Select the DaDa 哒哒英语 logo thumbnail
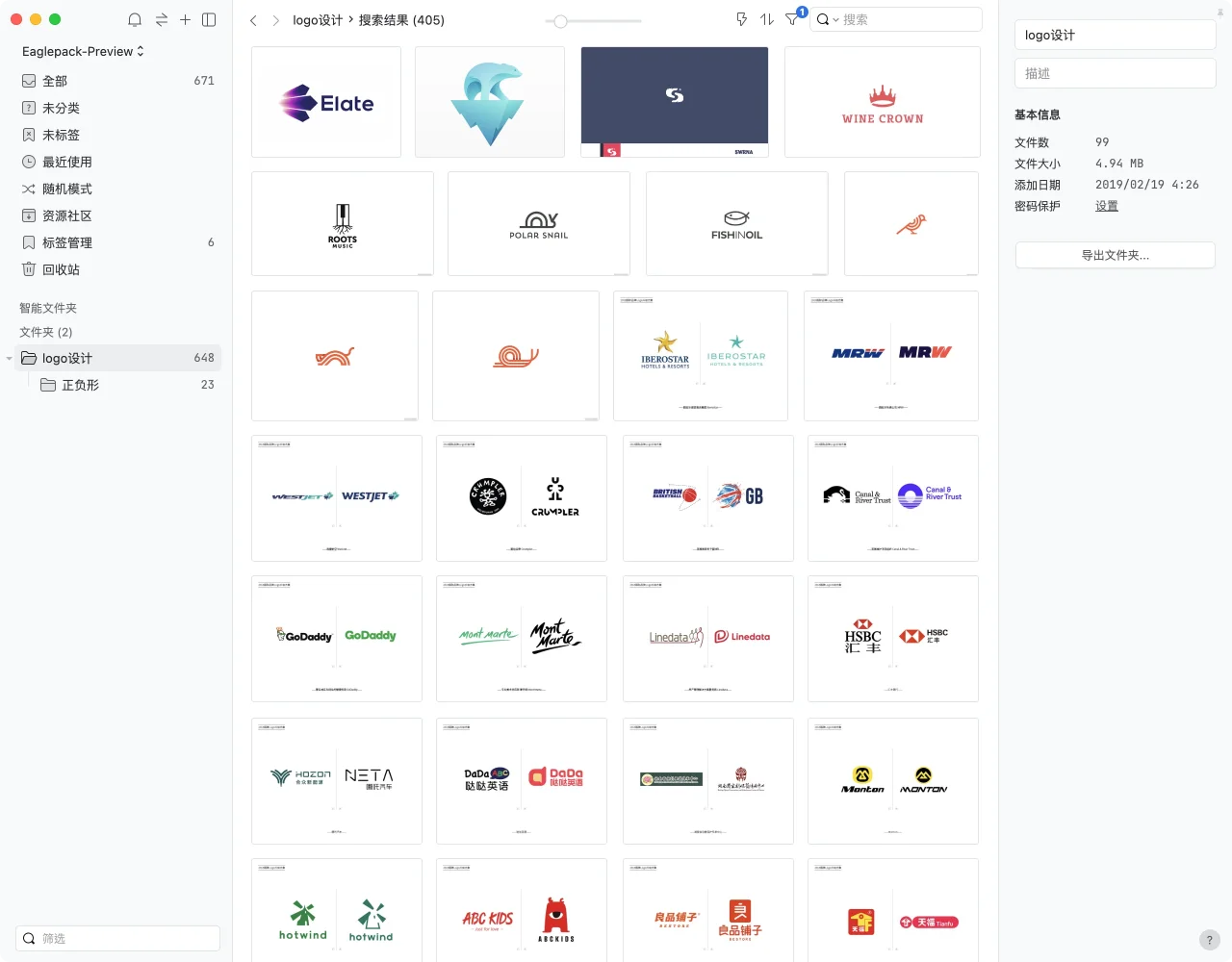This screenshot has width=1232, height=962. 522,781
